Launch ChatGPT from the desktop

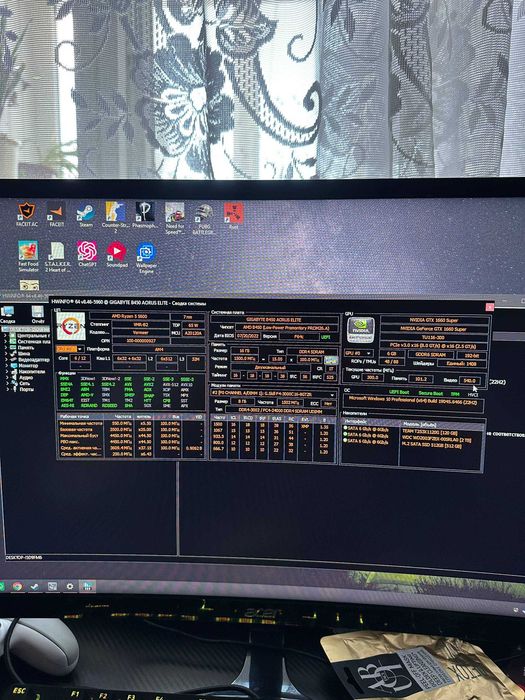click(x=87, y=254)
